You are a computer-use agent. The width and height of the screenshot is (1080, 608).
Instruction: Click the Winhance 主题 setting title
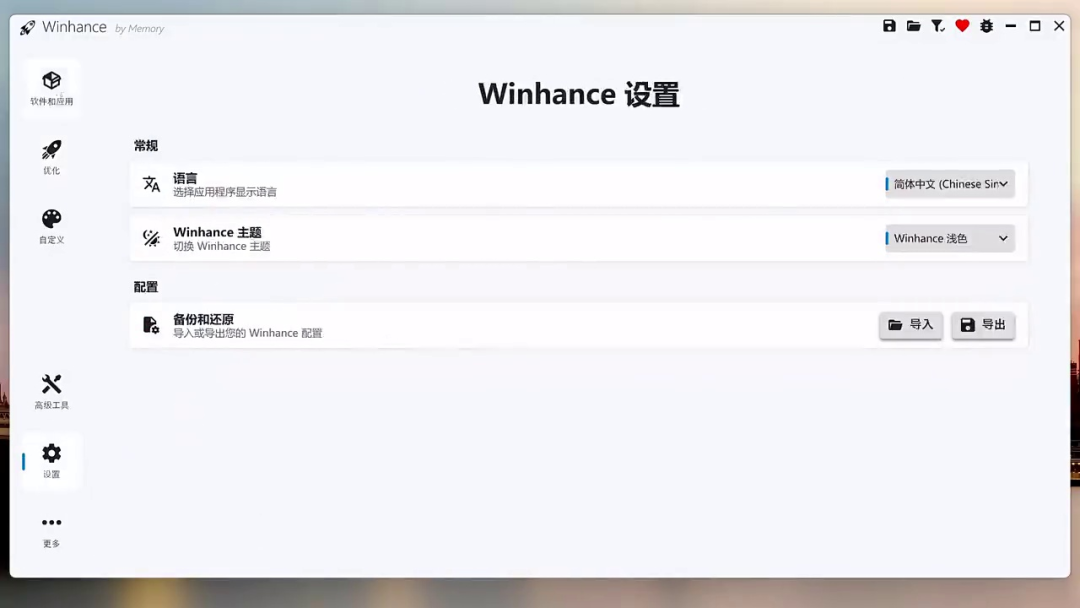click(217, 232)
